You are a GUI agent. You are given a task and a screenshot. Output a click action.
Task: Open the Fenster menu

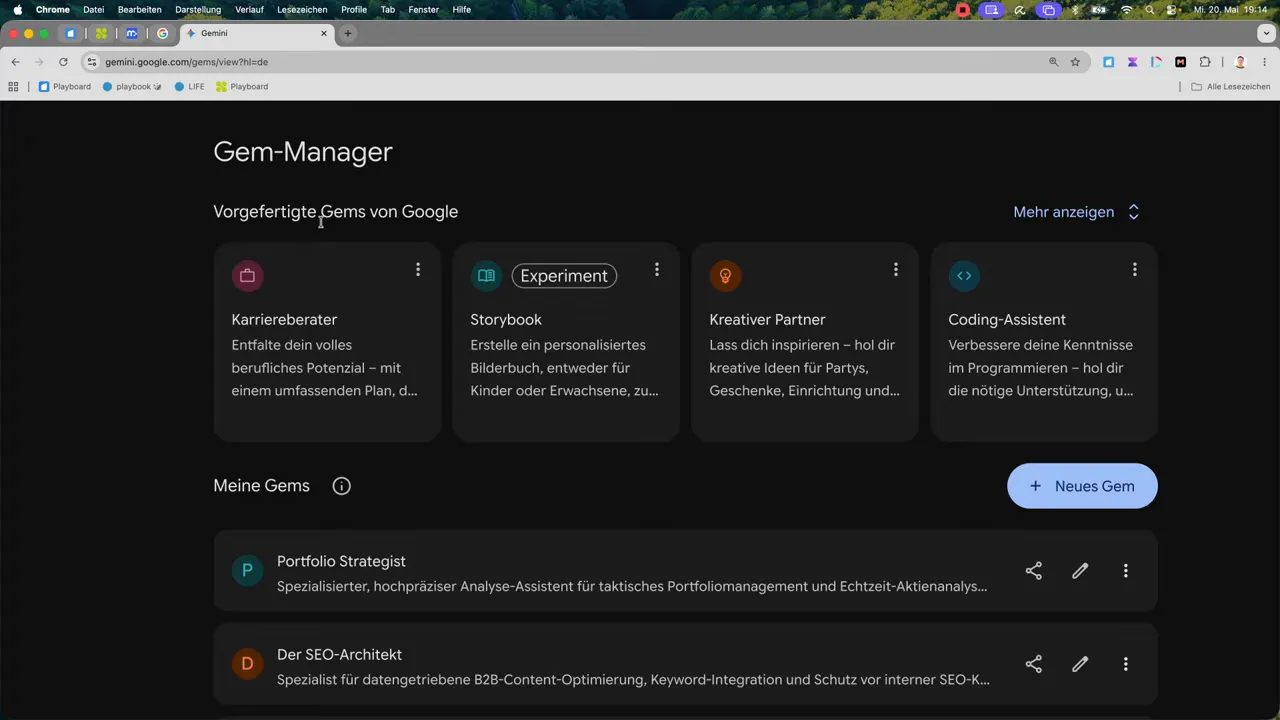424,9
